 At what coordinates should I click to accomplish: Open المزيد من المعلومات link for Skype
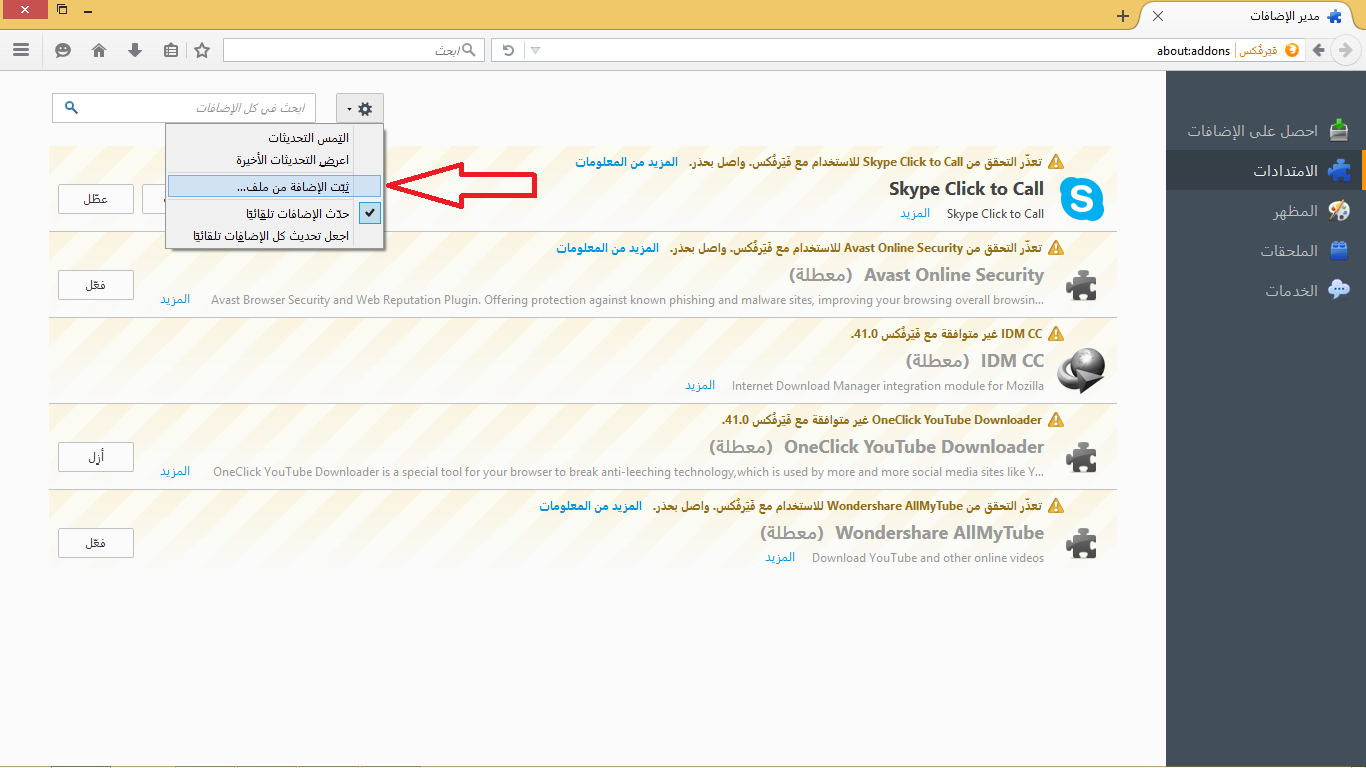(626, 162)
